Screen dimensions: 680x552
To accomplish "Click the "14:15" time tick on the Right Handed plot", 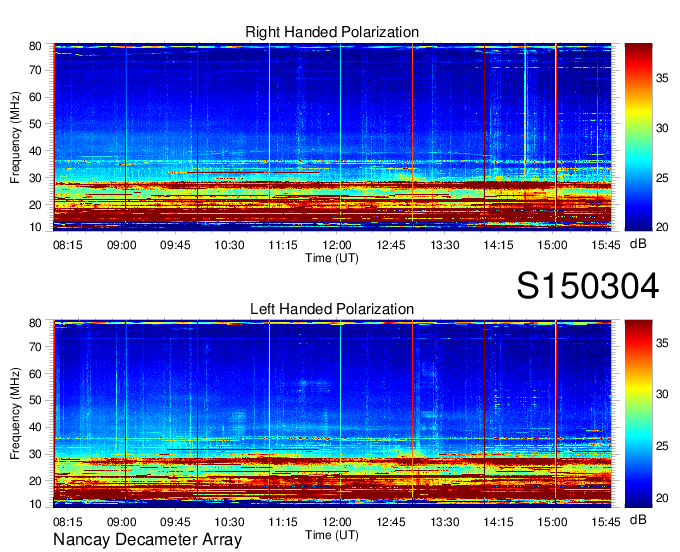I will coord(498,245).
